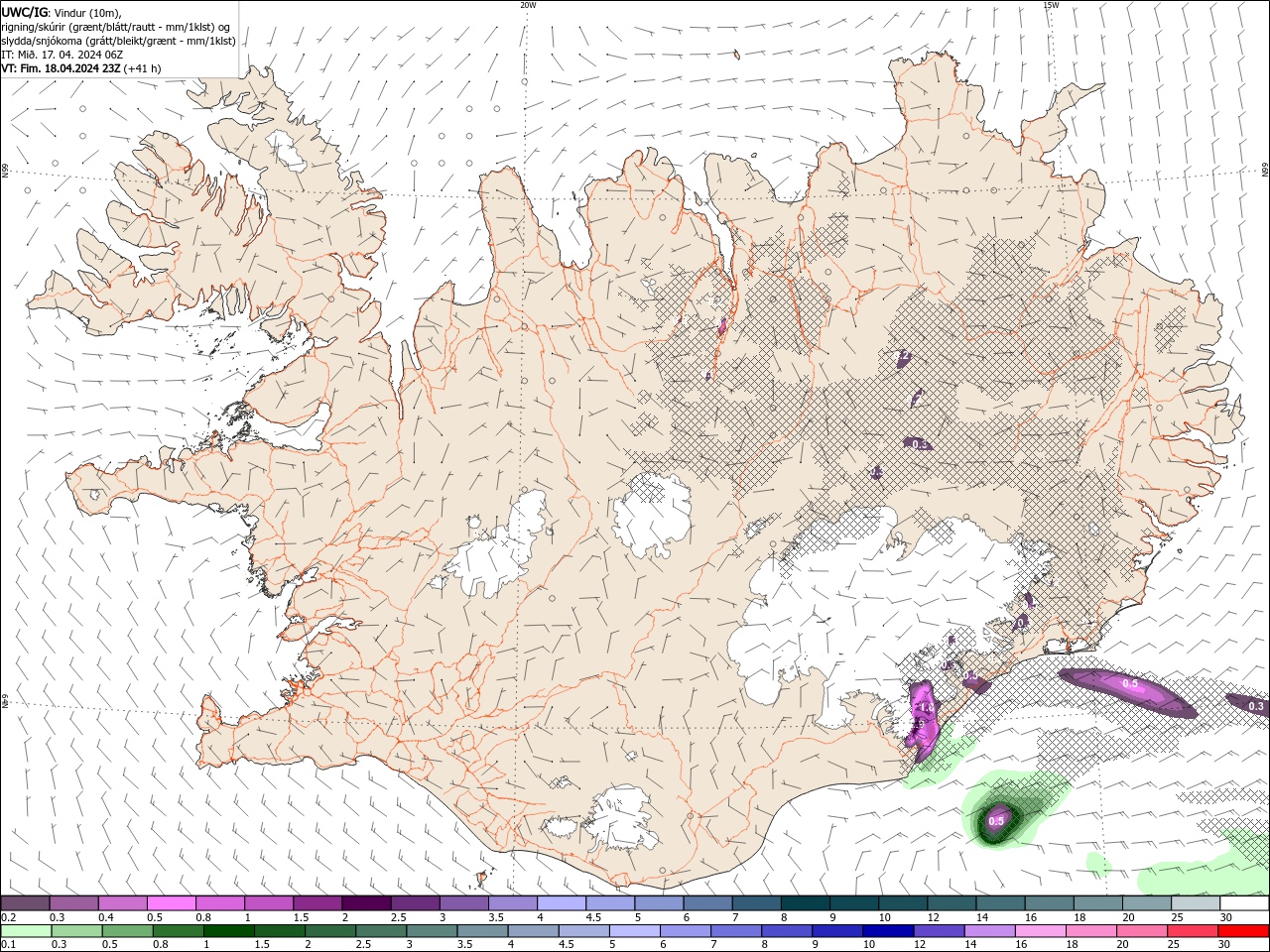Select the bright pink 0.5–0.8 snow legend swatch
Screen dimensions: 1270x952
click(x=172, y=903)
